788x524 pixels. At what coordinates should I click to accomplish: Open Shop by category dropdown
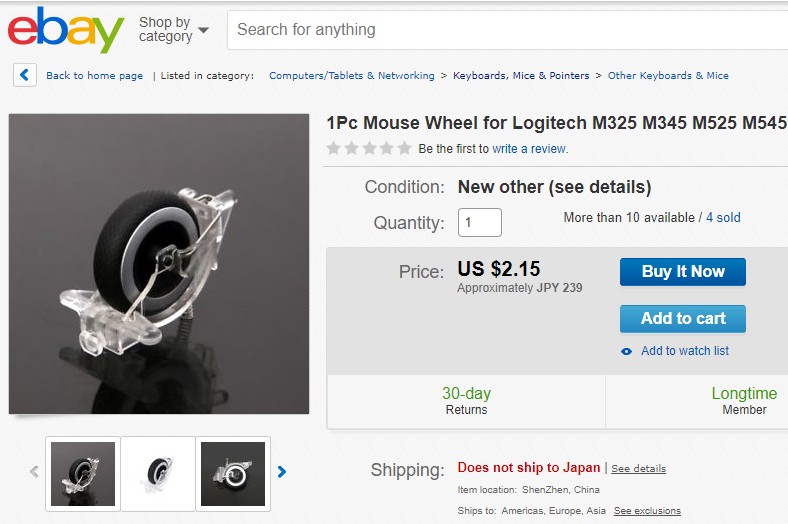tap(174, 30)
